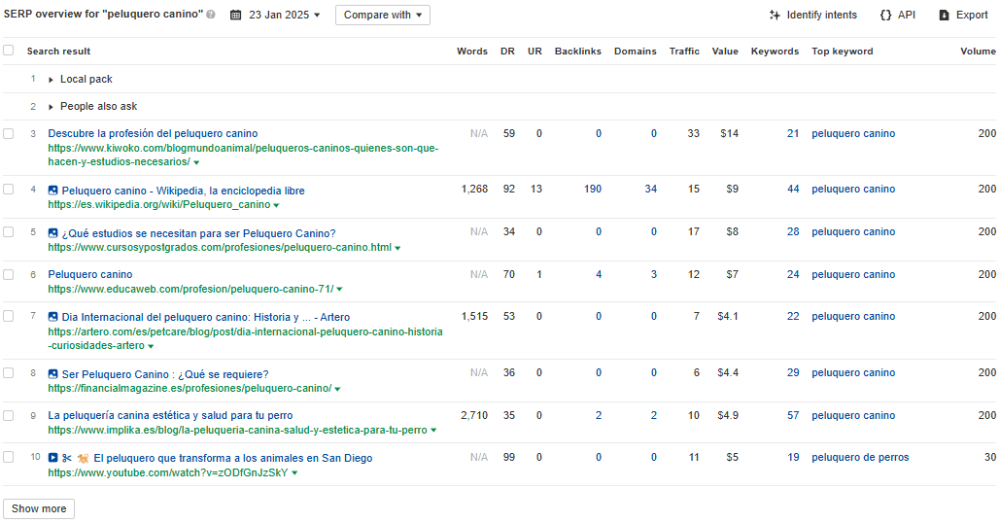Check the box for implika result row
The image size is (1000, 523).
point(8,415)
